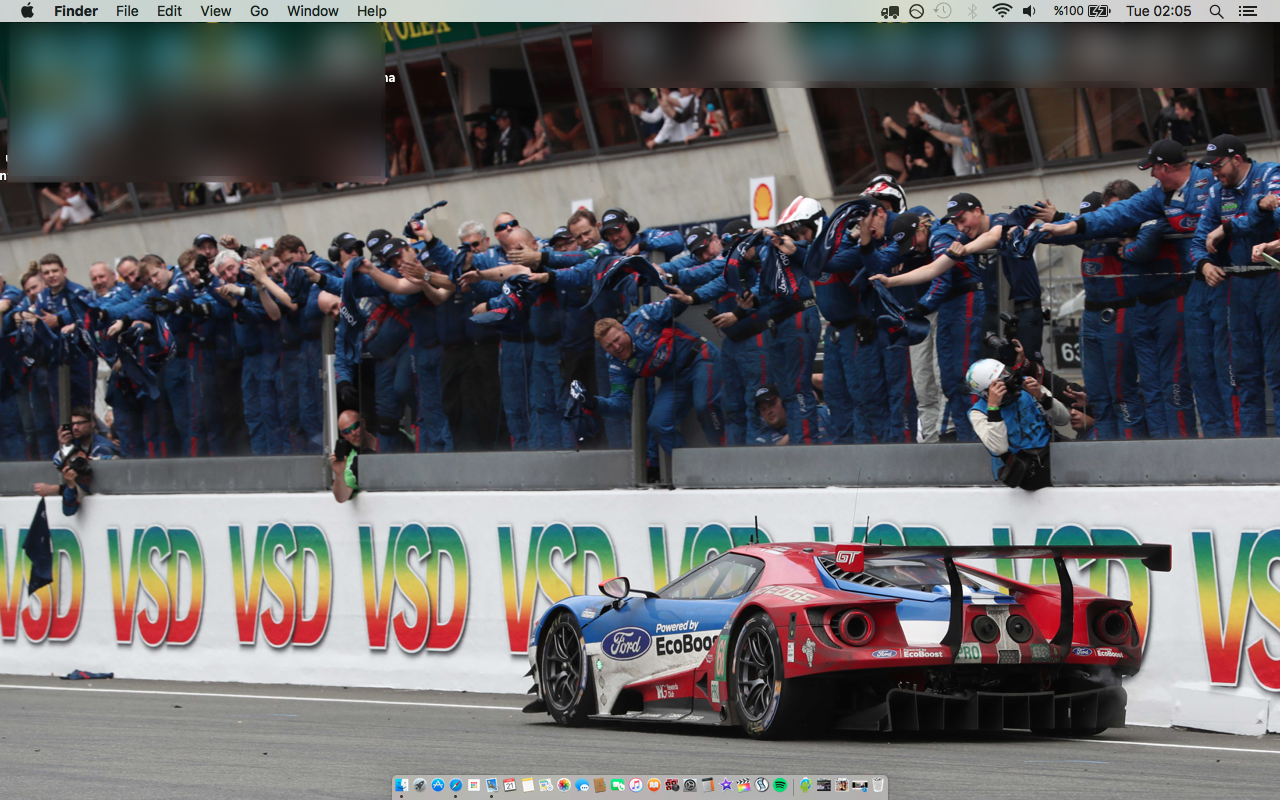Open first folder stack beside Android icon

(x=824, y=785)
